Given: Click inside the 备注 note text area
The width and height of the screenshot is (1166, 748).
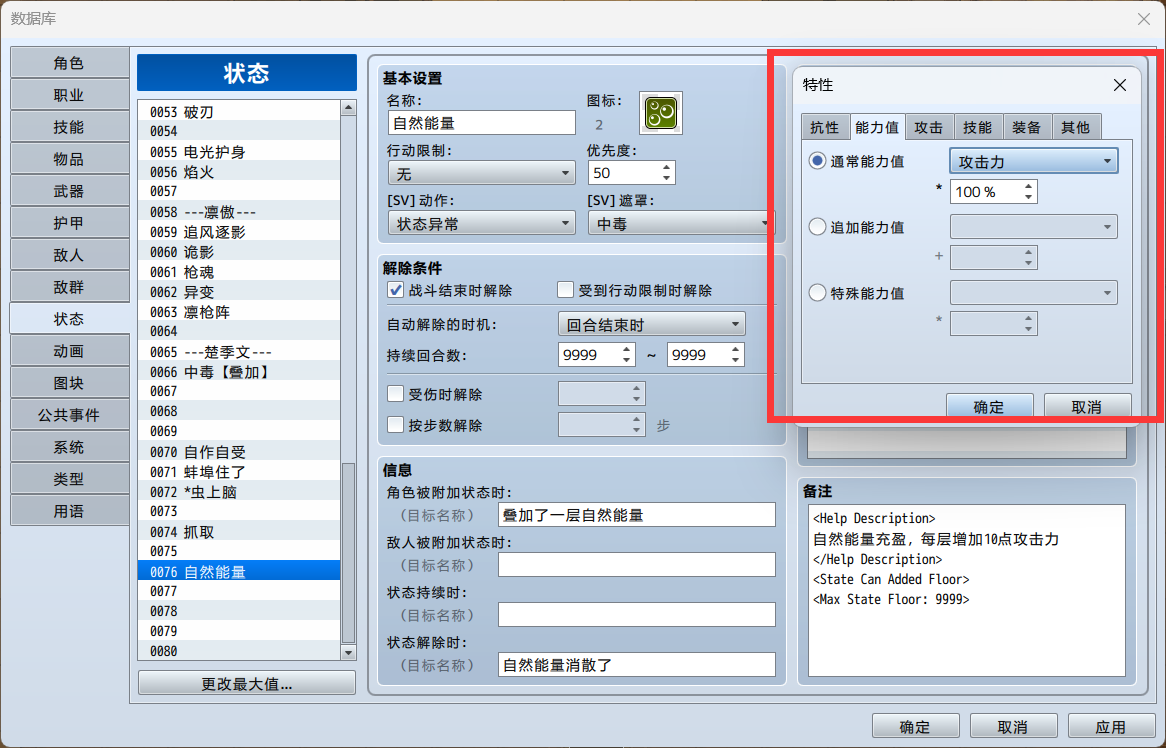Looking at the screenshot, I should tap(967, 590).
